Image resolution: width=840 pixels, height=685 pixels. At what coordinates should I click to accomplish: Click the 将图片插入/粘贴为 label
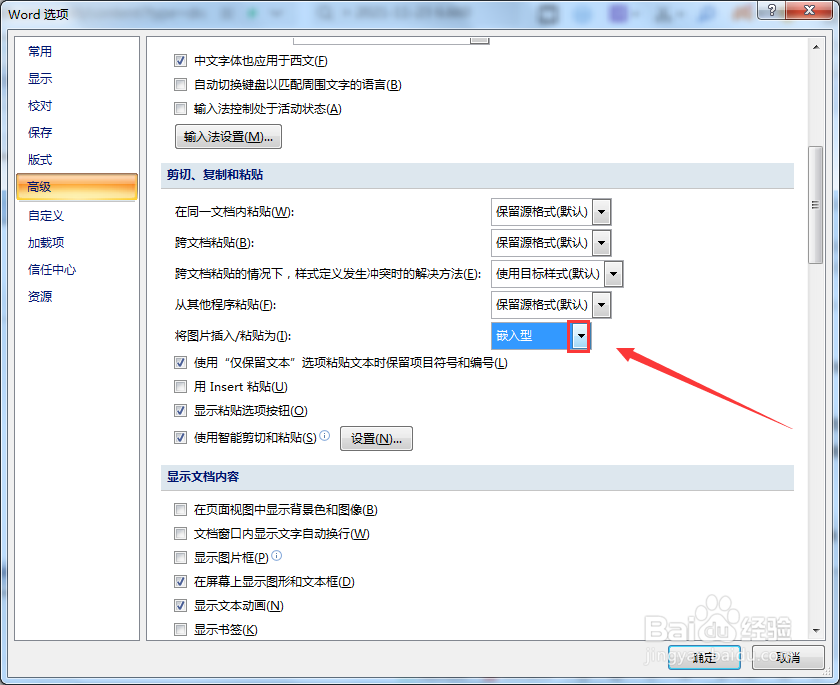pos(233,336)
